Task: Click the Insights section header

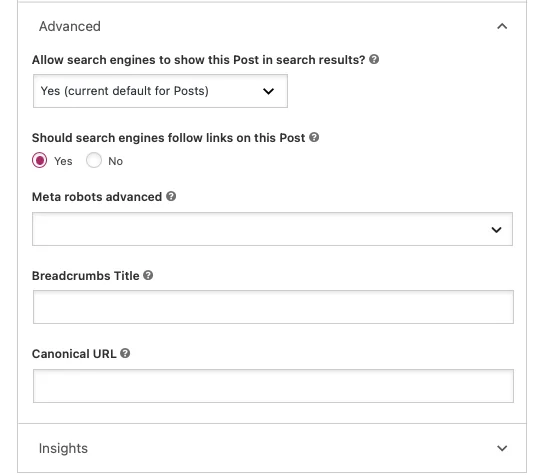Action: click(272, 448)
